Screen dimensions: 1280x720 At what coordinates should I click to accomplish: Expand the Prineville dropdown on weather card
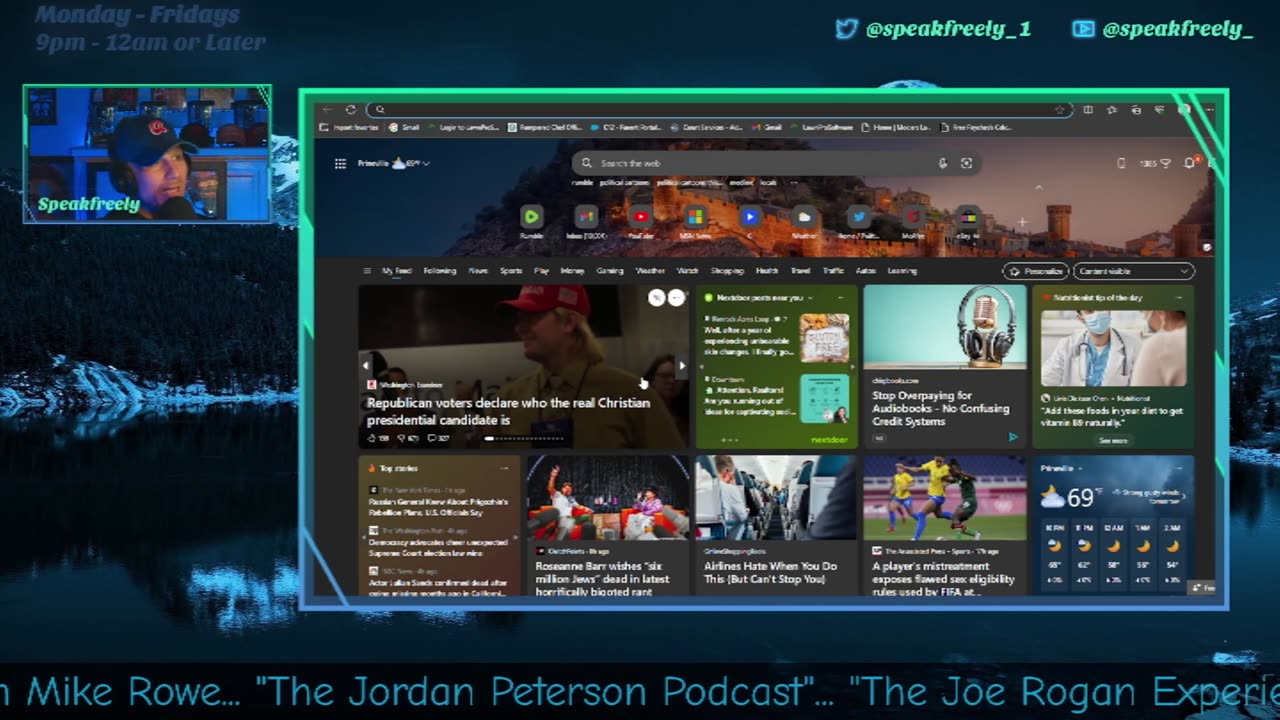click(1079, 468)
